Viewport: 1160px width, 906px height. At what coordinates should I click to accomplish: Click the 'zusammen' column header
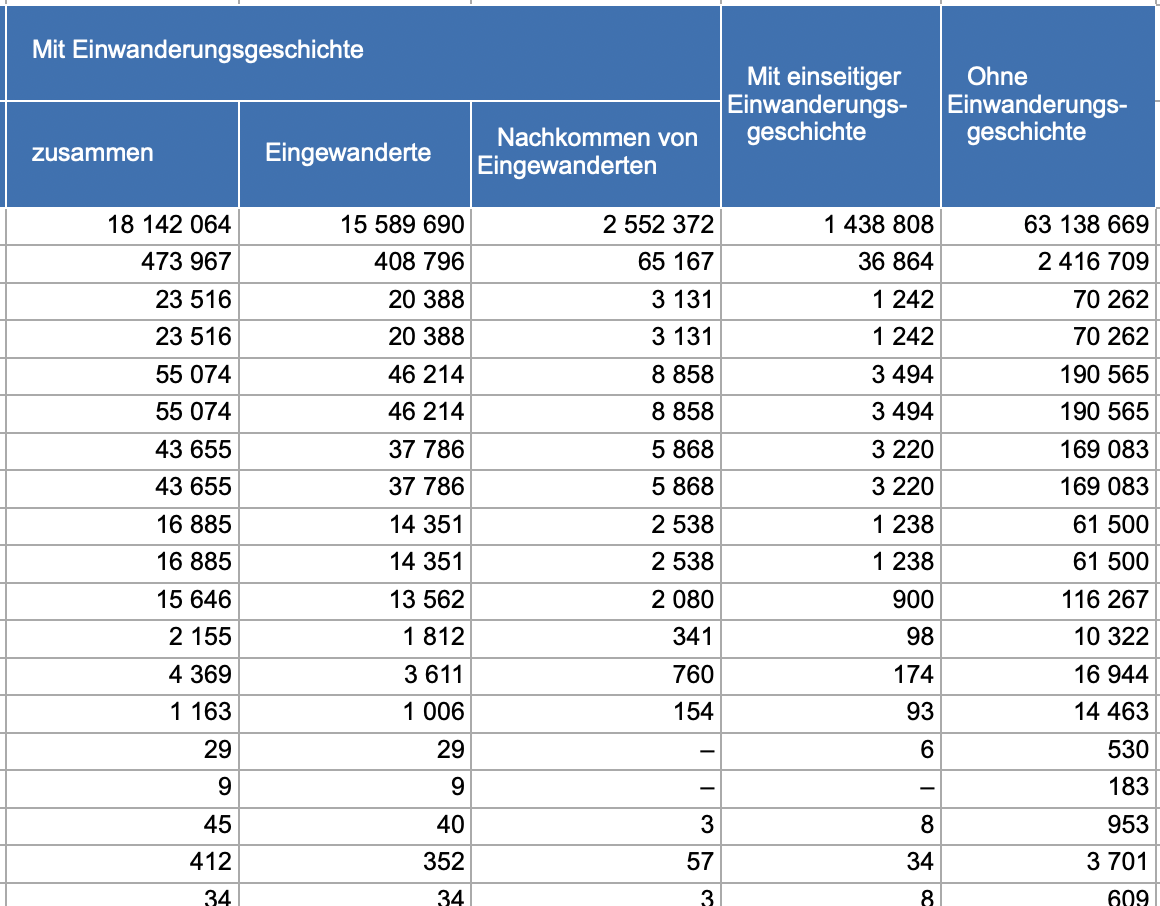pos(123,154)
